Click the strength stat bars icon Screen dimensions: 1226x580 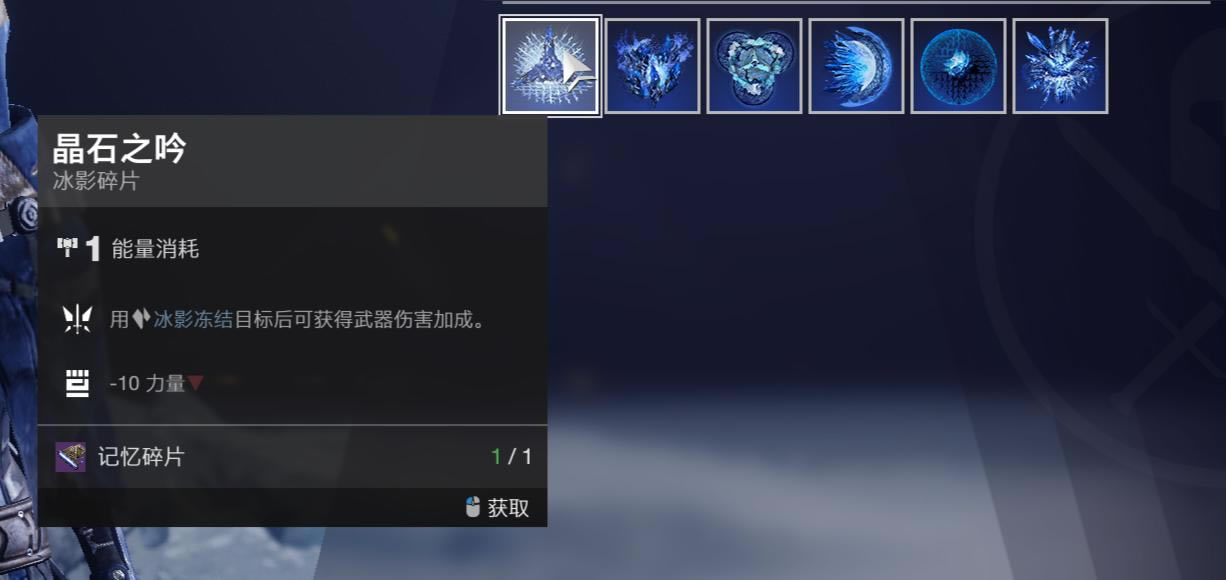pyautogui.click(x=77, y=382)
